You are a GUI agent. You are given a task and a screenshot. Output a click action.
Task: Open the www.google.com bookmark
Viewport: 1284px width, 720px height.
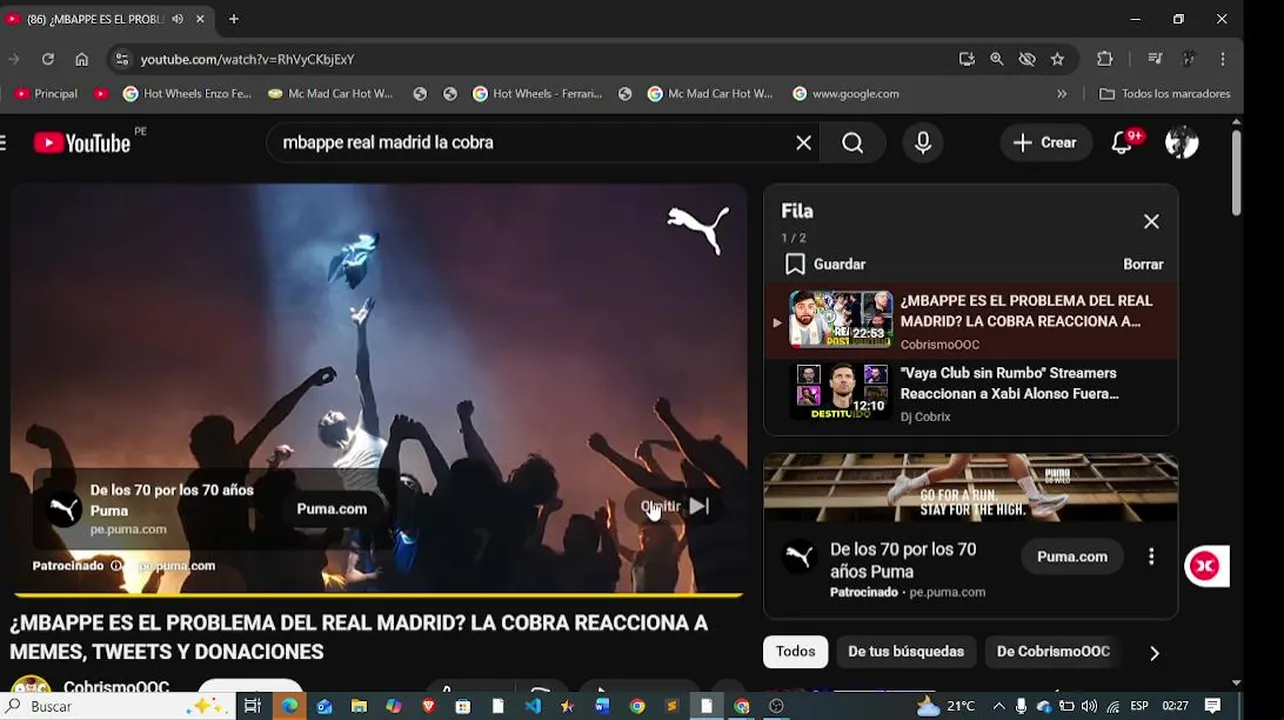pyautogui.click(x=846, y=94)
